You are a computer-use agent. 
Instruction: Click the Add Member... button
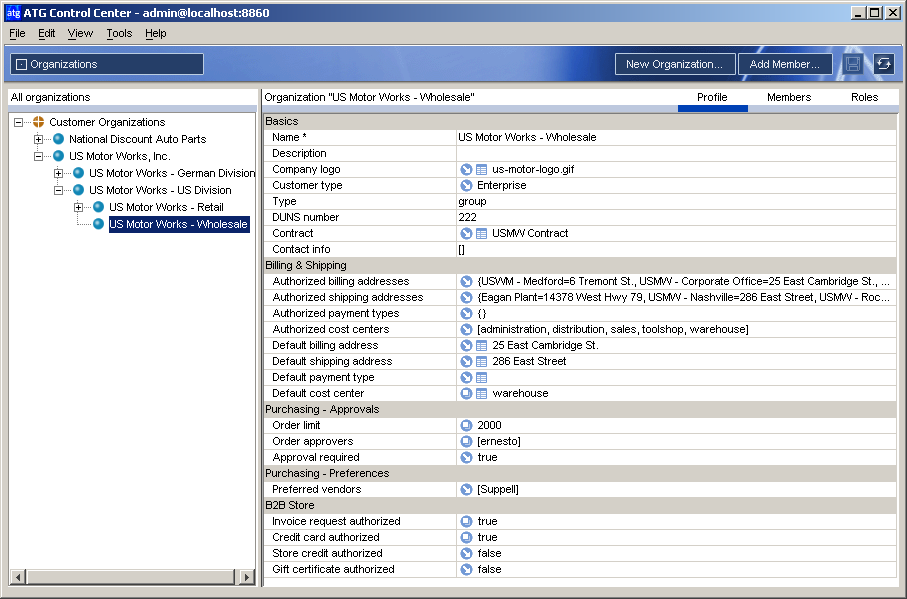click(x=784, y=64)
